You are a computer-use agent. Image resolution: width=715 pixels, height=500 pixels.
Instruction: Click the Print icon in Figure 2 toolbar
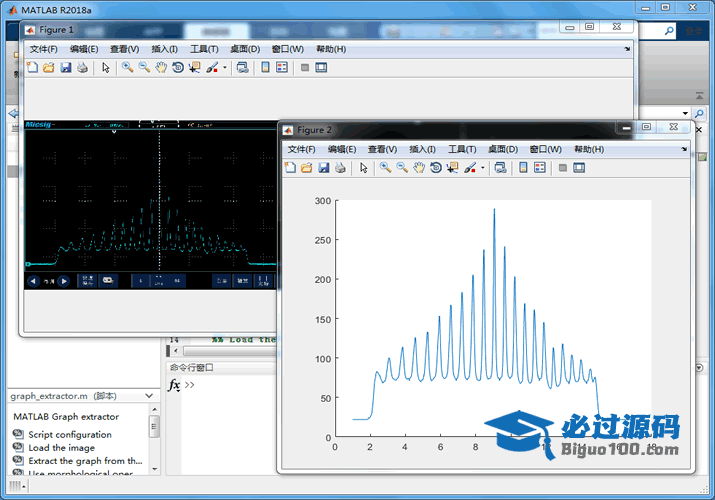coord(340,168)
